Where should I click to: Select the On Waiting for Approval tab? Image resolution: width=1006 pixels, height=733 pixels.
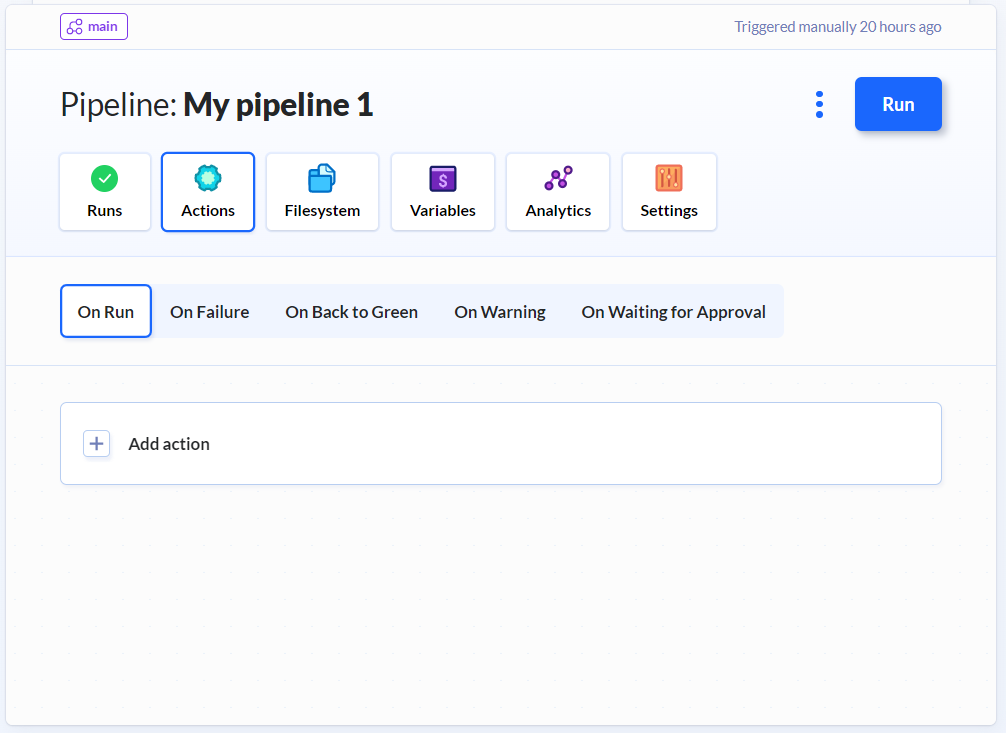pyautogui.click(x=673, y=312)
